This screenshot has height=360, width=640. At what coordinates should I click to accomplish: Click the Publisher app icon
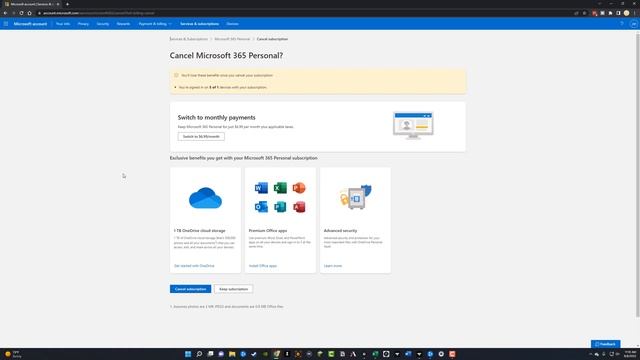(280, 207)
